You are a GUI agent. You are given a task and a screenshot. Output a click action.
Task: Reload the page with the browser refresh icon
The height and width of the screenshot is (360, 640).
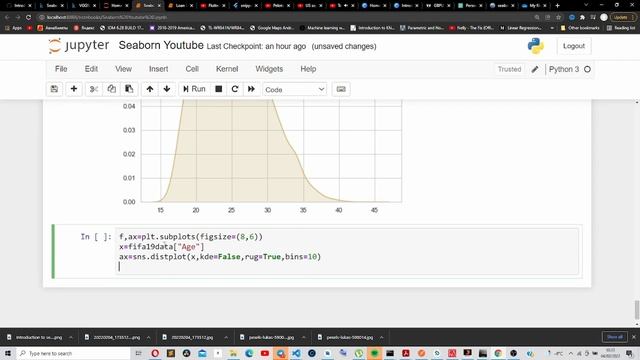pos(28,17)
